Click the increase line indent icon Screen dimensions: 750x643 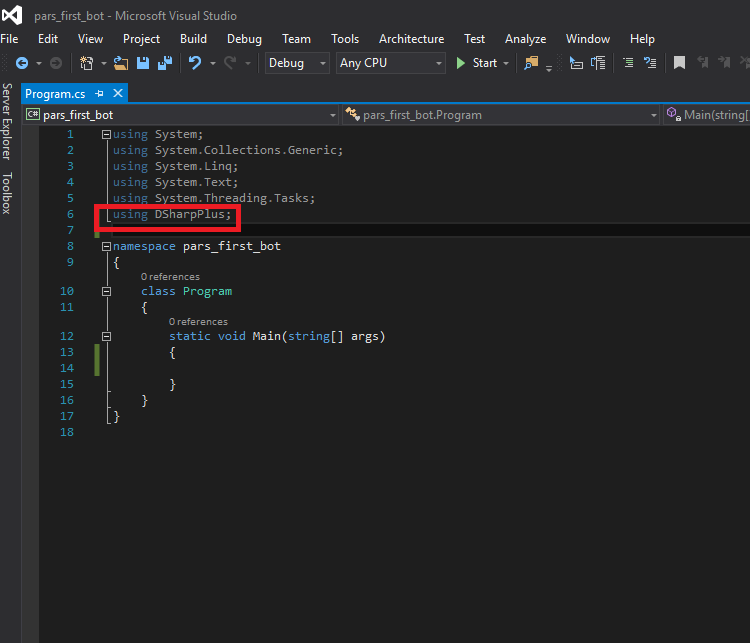pyautogui.click(x=650, y=63)
